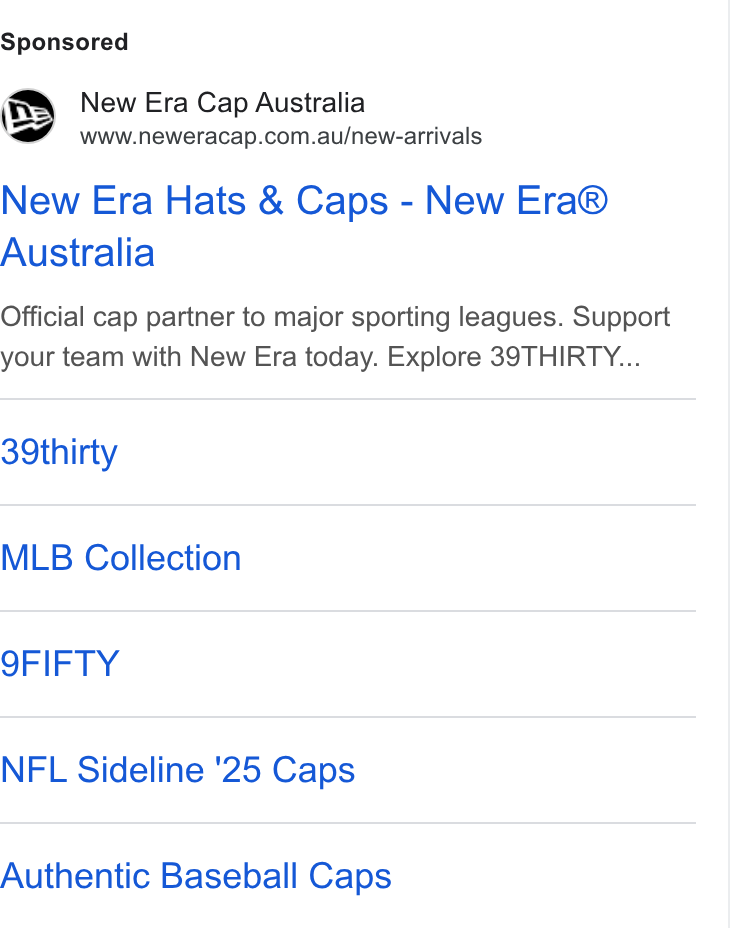The image size is (730, 928).
Task: Click the new-arrivals part of the URL
Action: [x=416, y=136]
